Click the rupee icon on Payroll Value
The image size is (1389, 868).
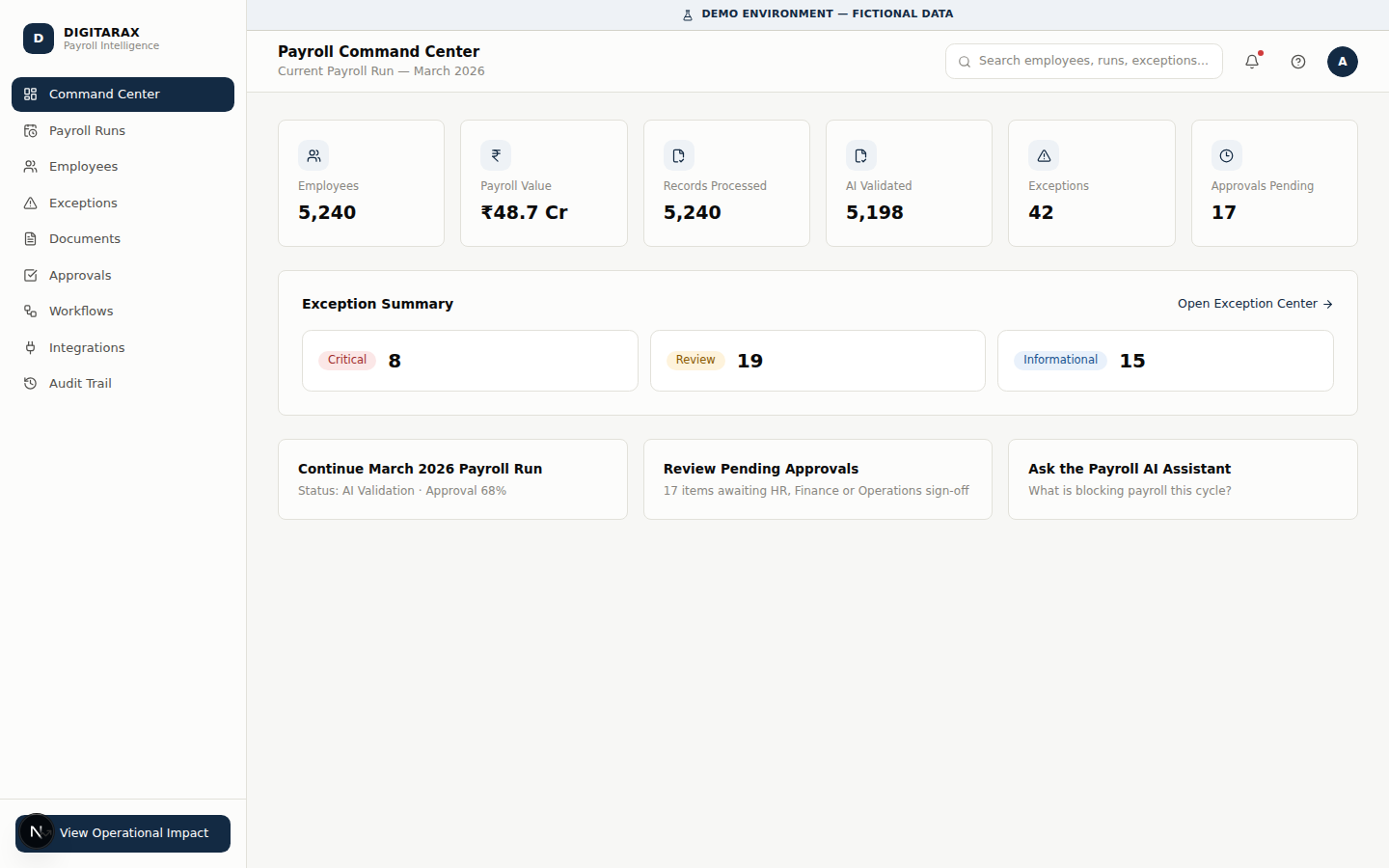tap(496, 155)
